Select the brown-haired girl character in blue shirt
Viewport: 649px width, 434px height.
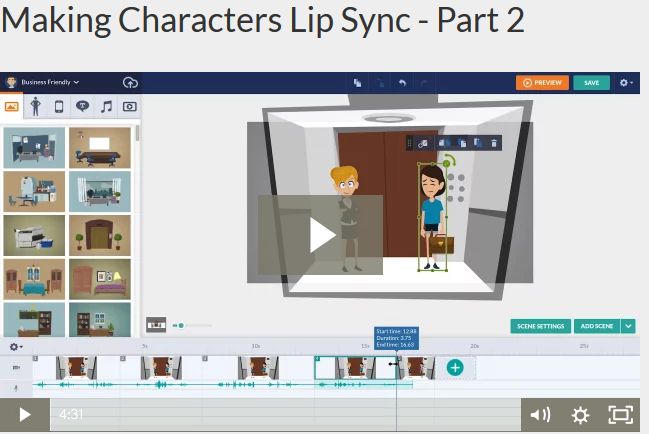click(x=432, y=217)
